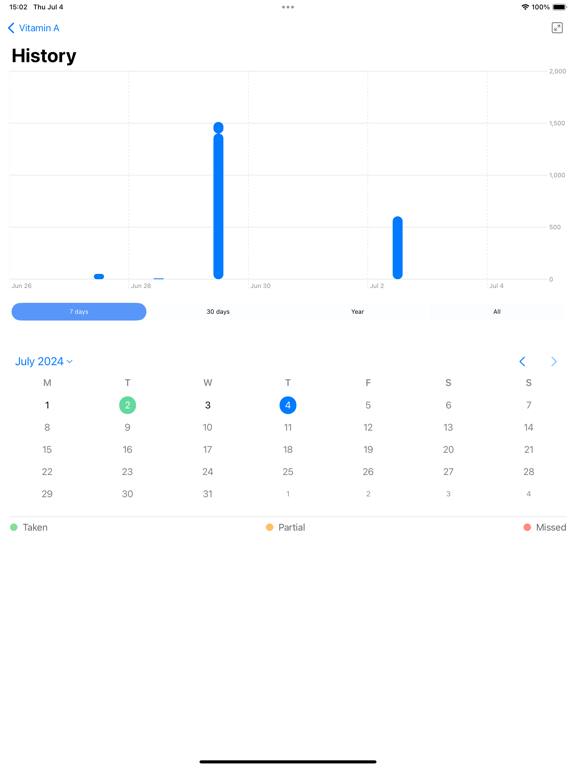Screen dimensions: 576x768
Task: Switch to Year range
Action: [358, 312]
